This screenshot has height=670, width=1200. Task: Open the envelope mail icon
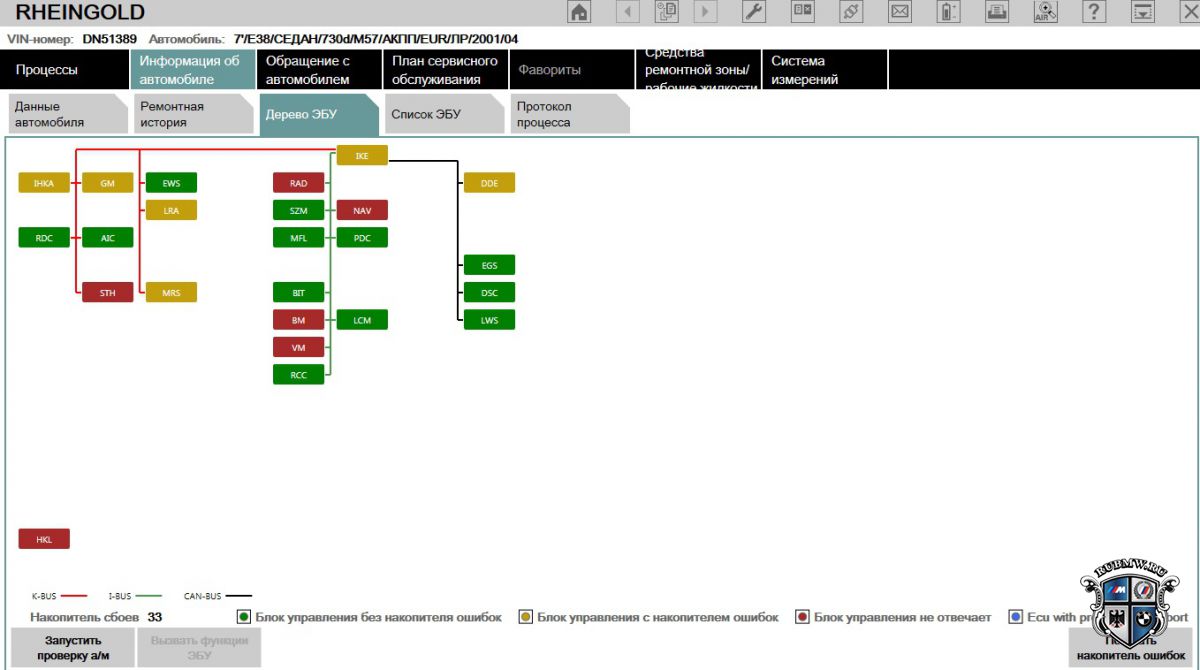(x=900, y=12)
